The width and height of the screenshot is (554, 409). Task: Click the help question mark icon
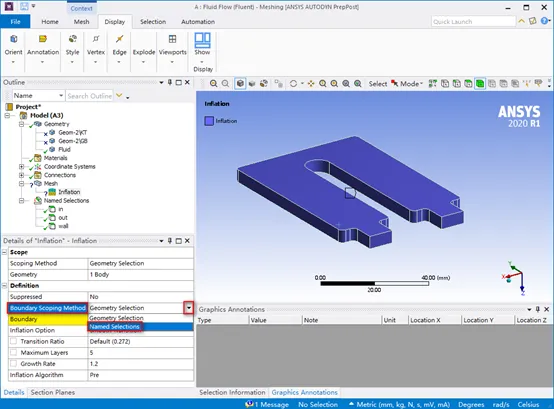tap(544, 21)
